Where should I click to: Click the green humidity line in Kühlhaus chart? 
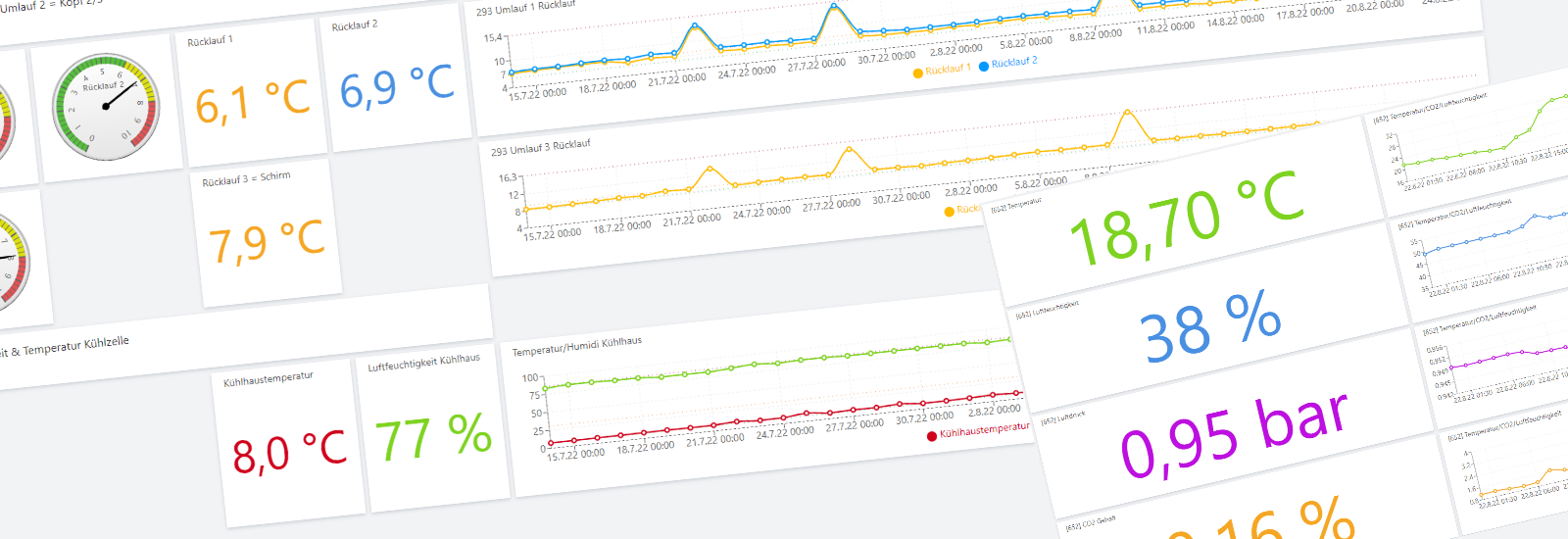[x=779, y=363]
